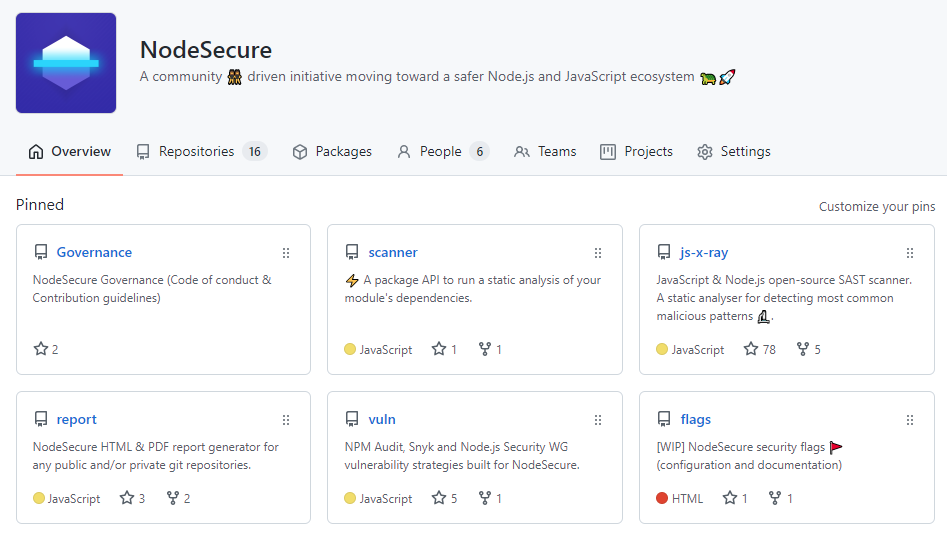
Task: Click the fork count on report card
Action: (178, 498)
